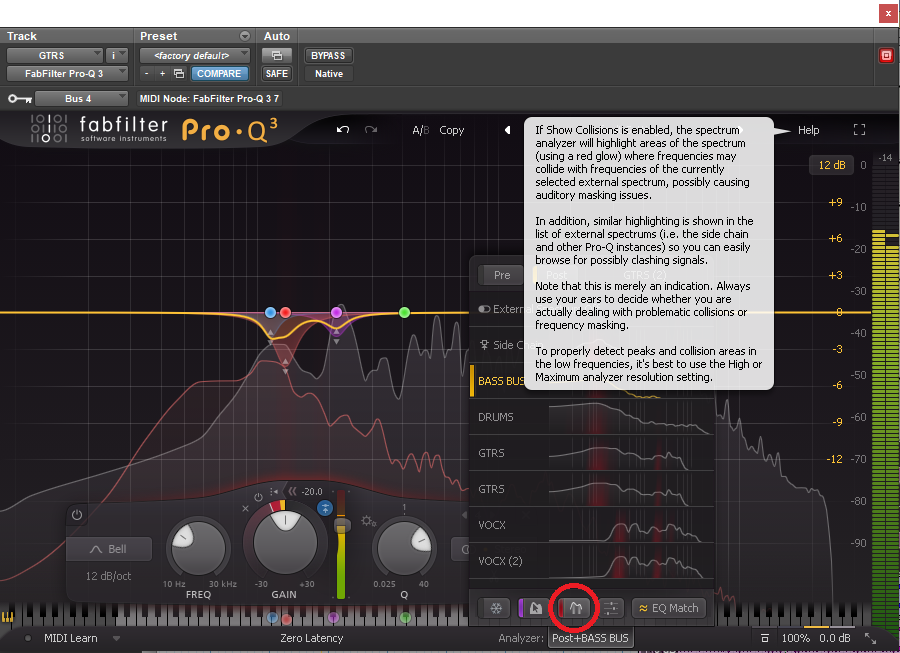Open the MIDI Learn dropdown arrow
The image size is (900, 653).
[117, 638]
